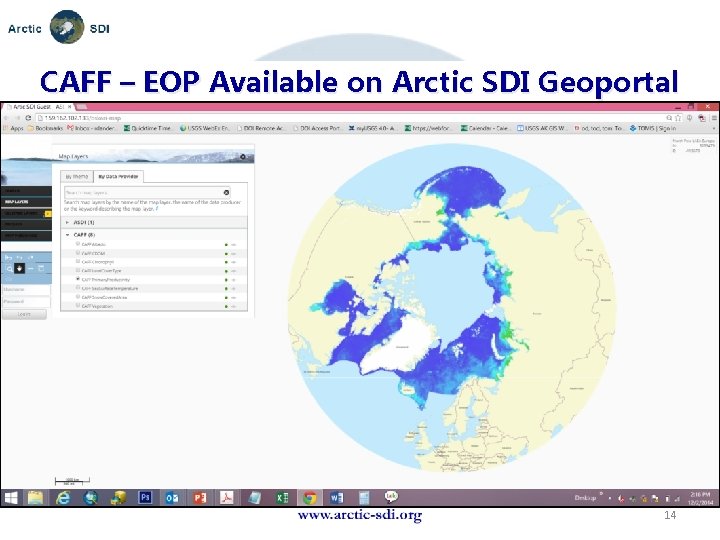The image size is (720, 540).
Task: Uncheck the CAFF PrimaryProductivity layer
Action: 78,279
